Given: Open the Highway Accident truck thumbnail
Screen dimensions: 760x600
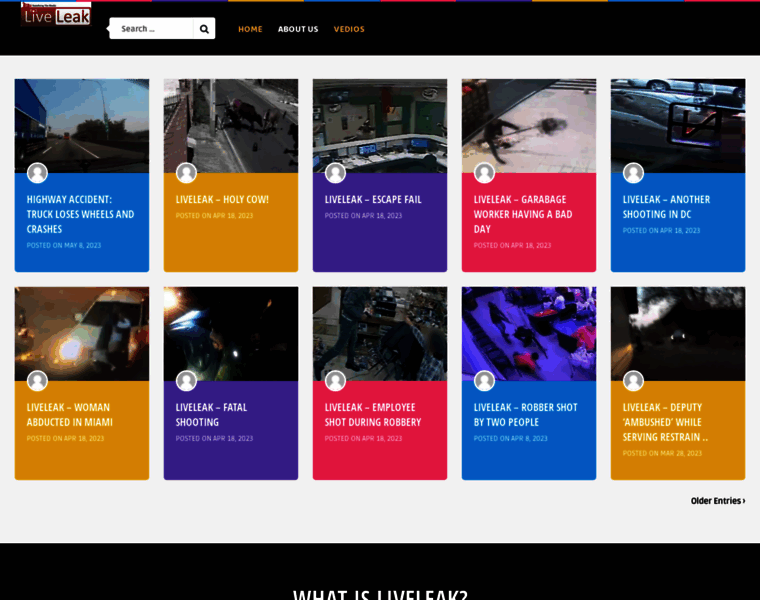Looking at the screenshot, I should tap(82, 126).
